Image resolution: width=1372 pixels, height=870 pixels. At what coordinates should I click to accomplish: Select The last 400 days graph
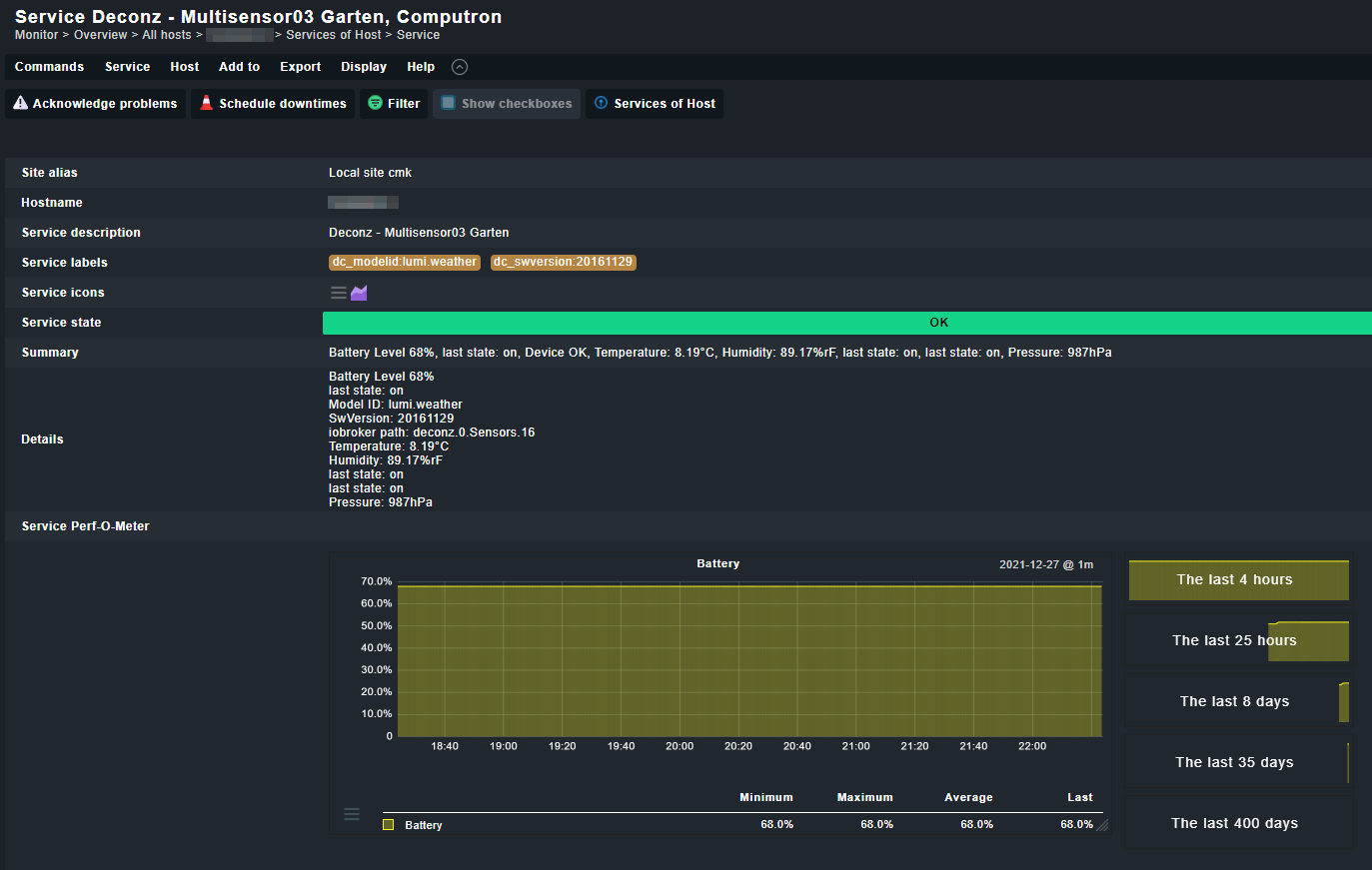[x=1239, y=824]
